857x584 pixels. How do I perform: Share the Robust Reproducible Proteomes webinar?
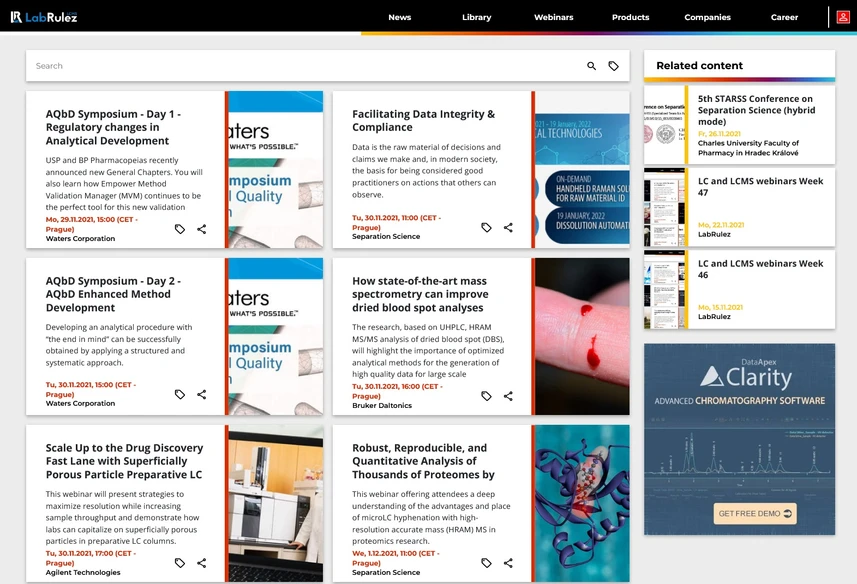[508, 563]
